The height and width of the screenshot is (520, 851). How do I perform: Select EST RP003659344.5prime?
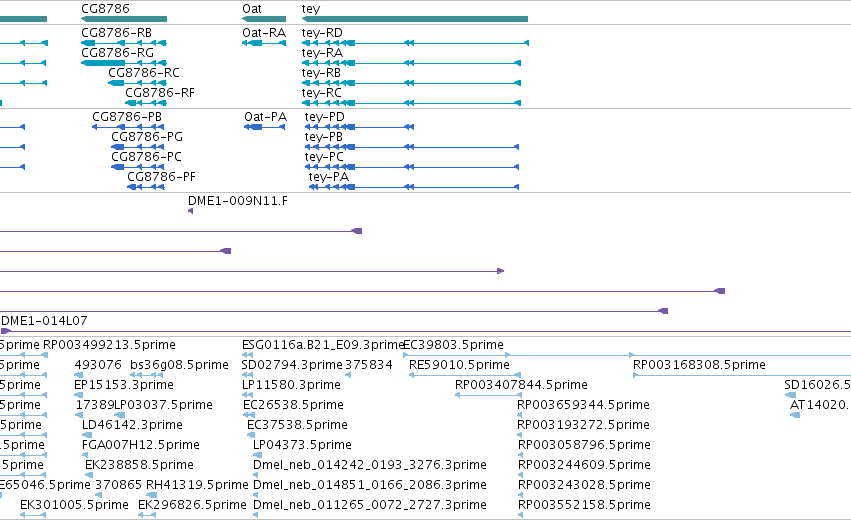(583, 405)
